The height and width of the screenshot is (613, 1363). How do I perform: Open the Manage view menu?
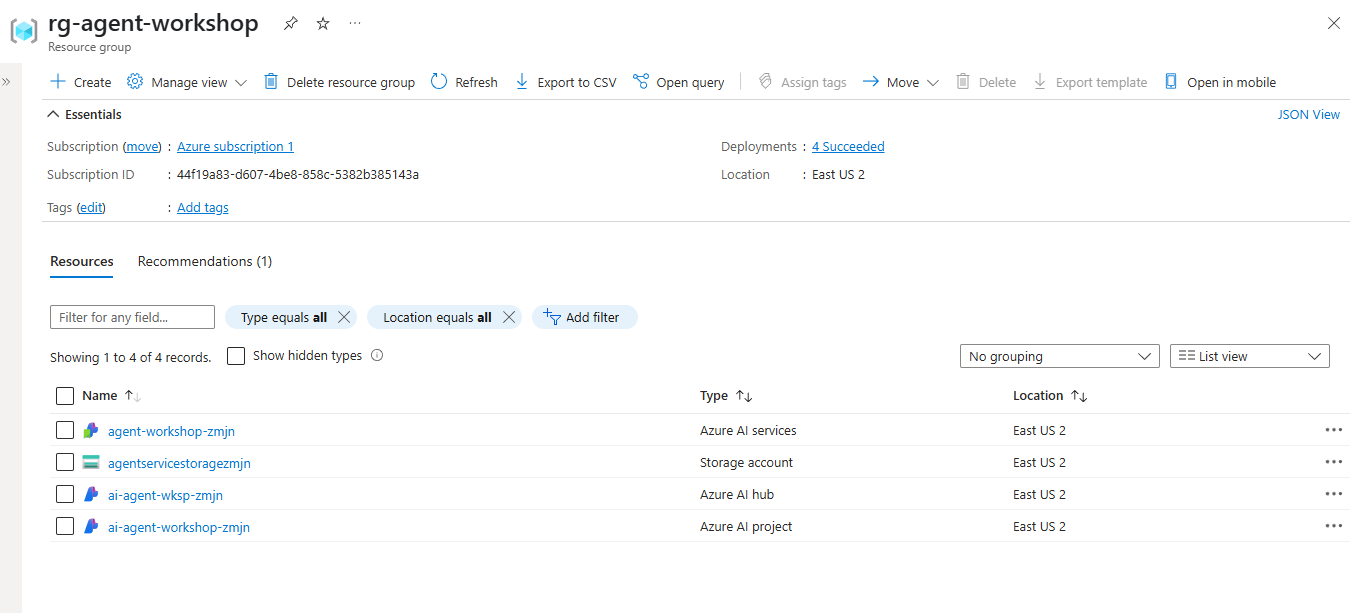[187, 82]
